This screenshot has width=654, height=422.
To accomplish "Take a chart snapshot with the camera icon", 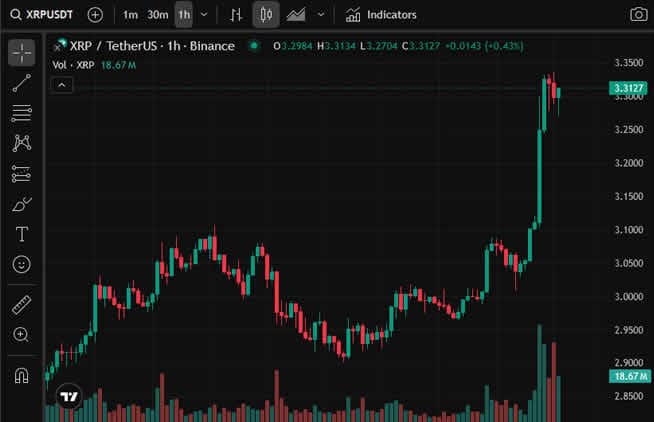I will (639, 15).
